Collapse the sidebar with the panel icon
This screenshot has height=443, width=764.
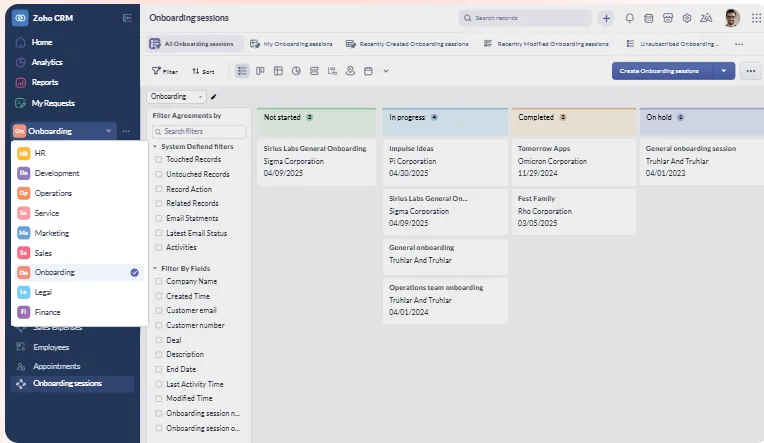[x=127, y=18]
